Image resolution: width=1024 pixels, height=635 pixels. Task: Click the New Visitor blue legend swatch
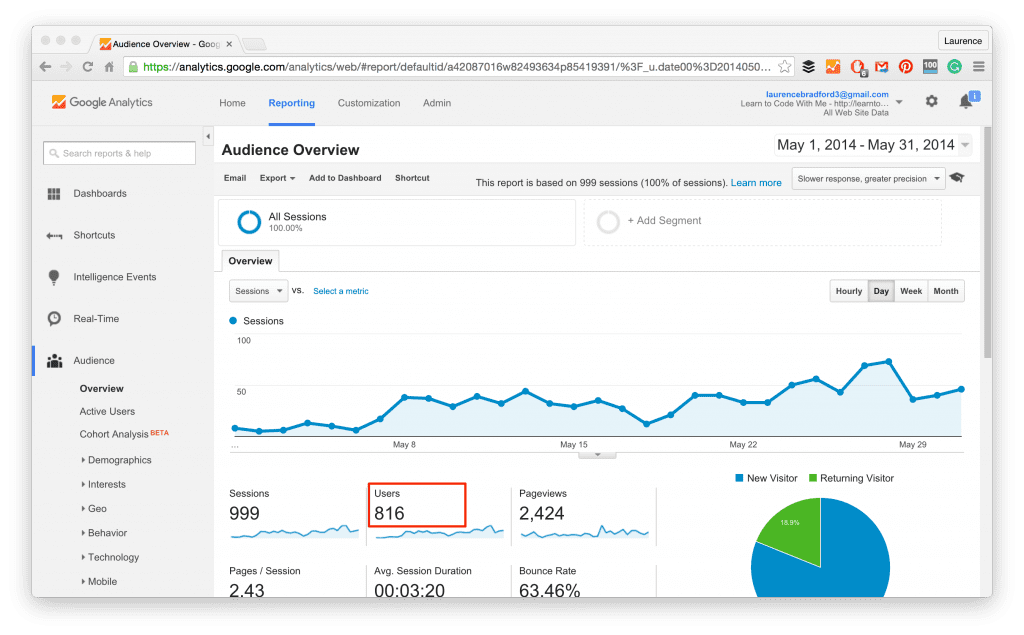[x=740, y=478]
